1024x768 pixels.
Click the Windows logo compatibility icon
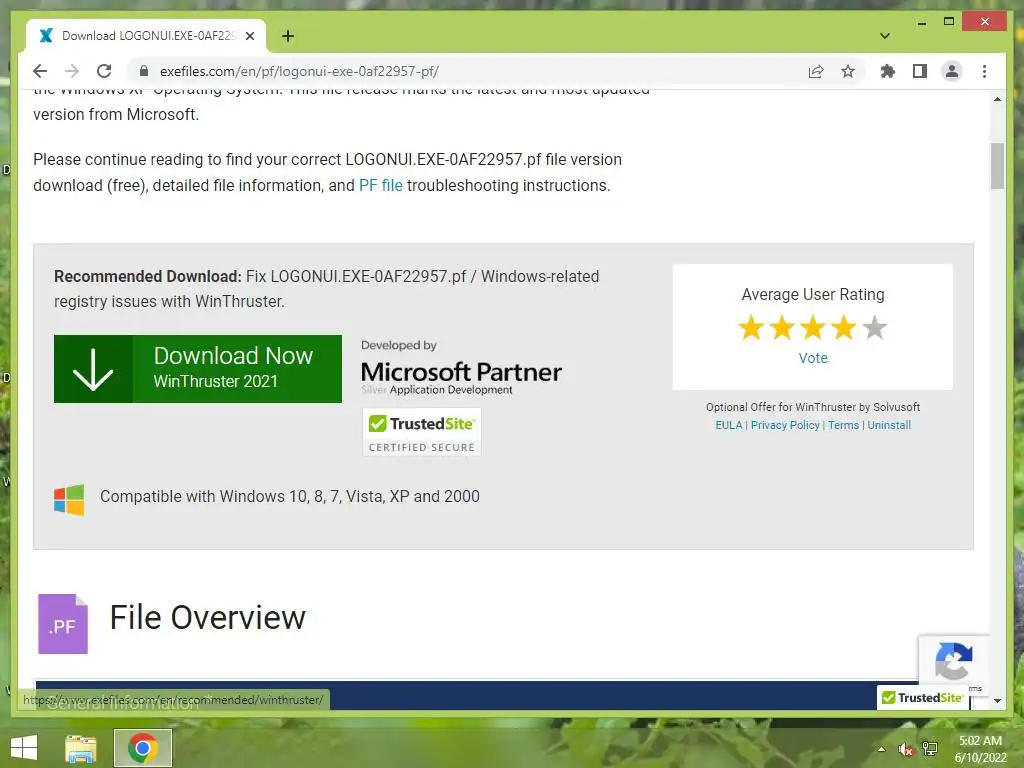(69, 499)
